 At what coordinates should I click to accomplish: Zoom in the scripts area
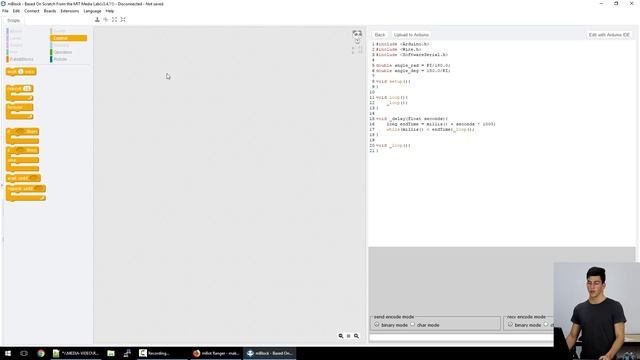pyautogui.click(x=356, y=336)
